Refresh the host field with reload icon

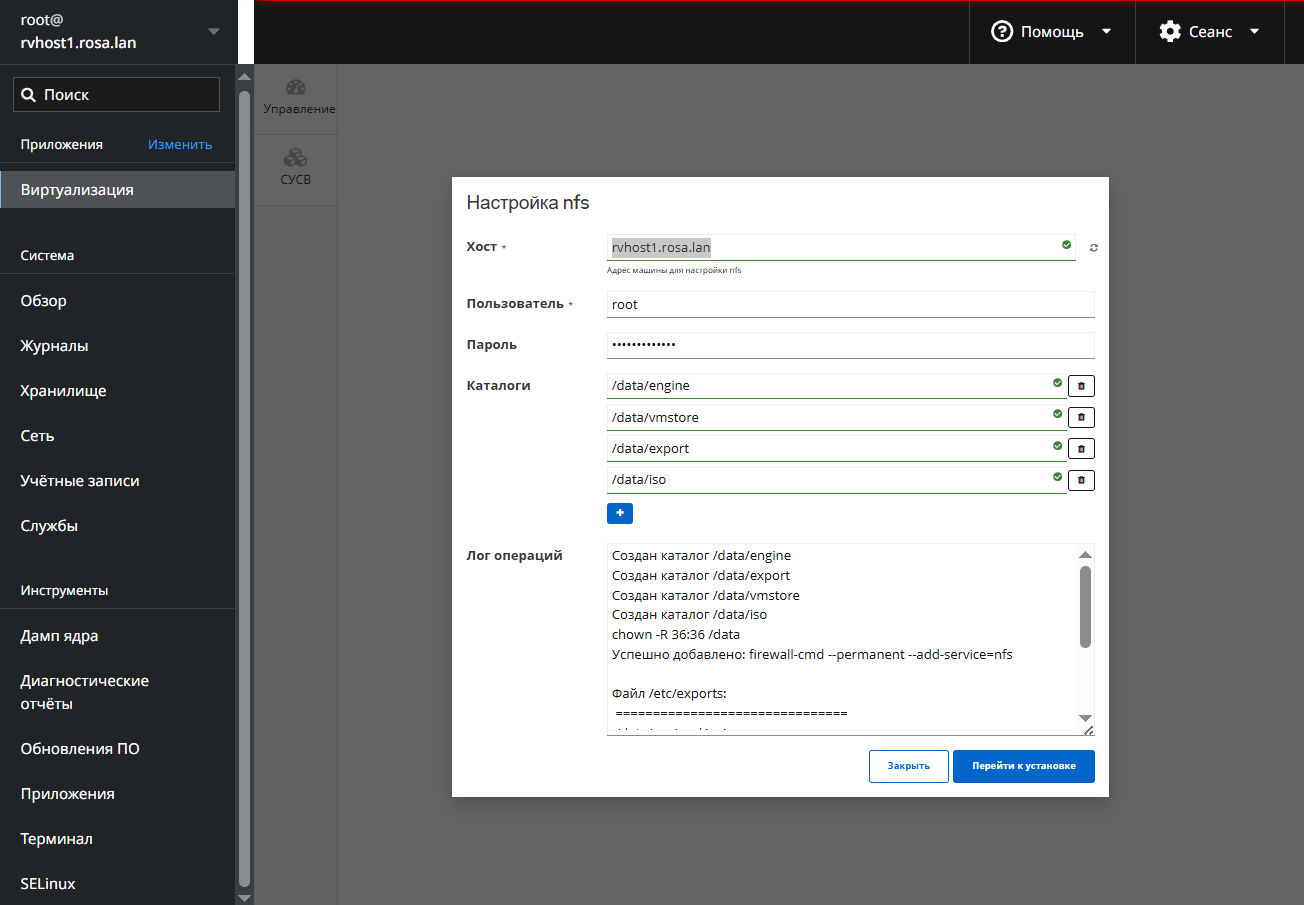tap(1093, 247)
